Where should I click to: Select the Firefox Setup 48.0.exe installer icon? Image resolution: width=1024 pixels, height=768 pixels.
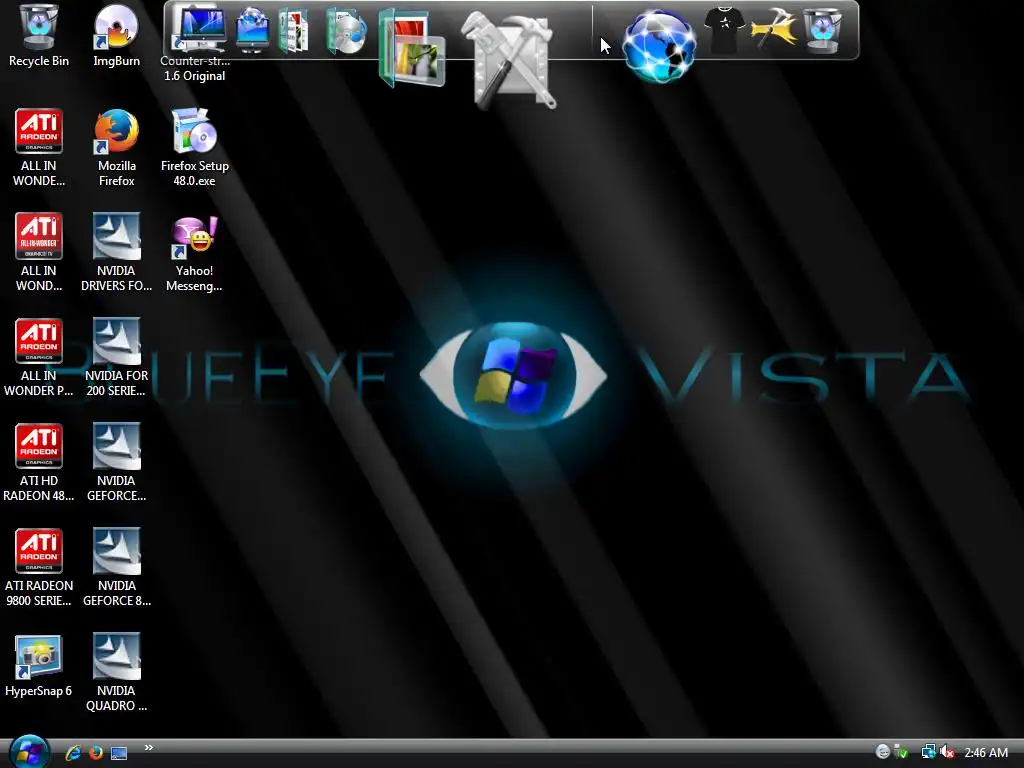click(x=195, y=148)
